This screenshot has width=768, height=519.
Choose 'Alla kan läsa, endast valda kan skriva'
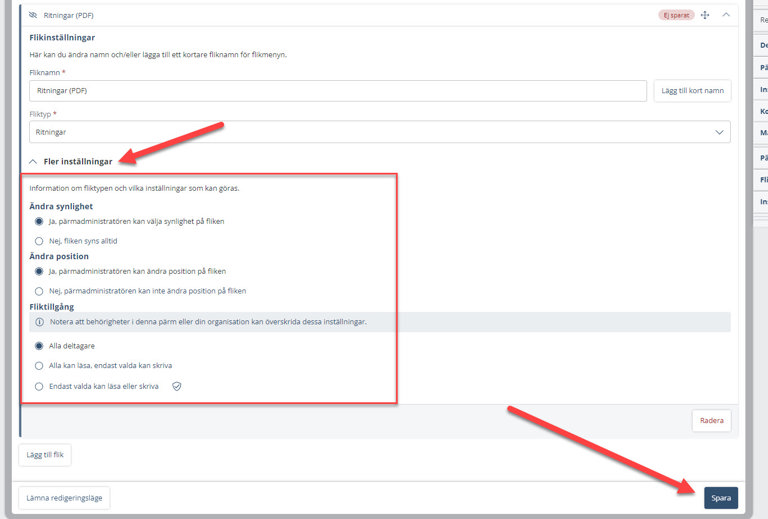pyautogui.click(x=39, y=366)
